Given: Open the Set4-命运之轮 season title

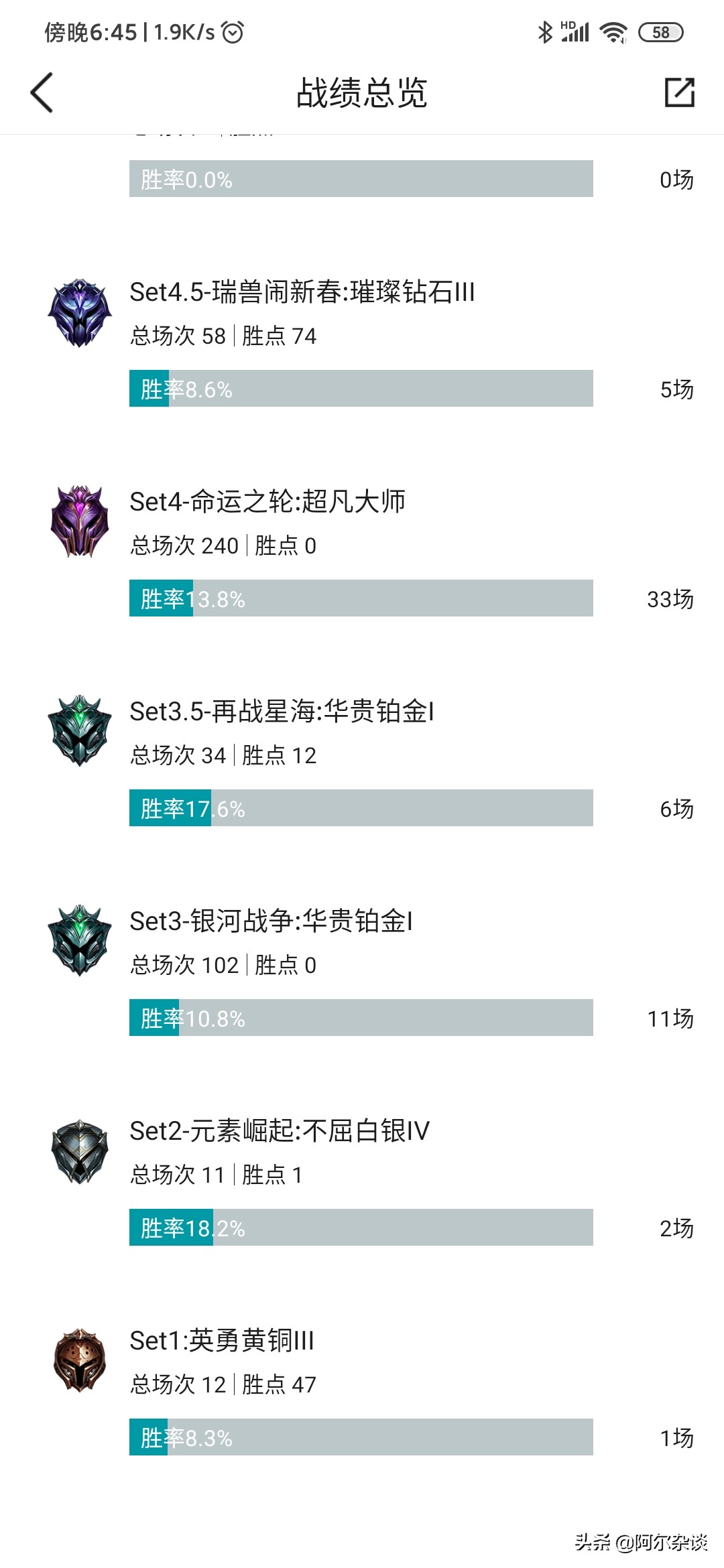Looking at the screenshot, I should (267, 501).
